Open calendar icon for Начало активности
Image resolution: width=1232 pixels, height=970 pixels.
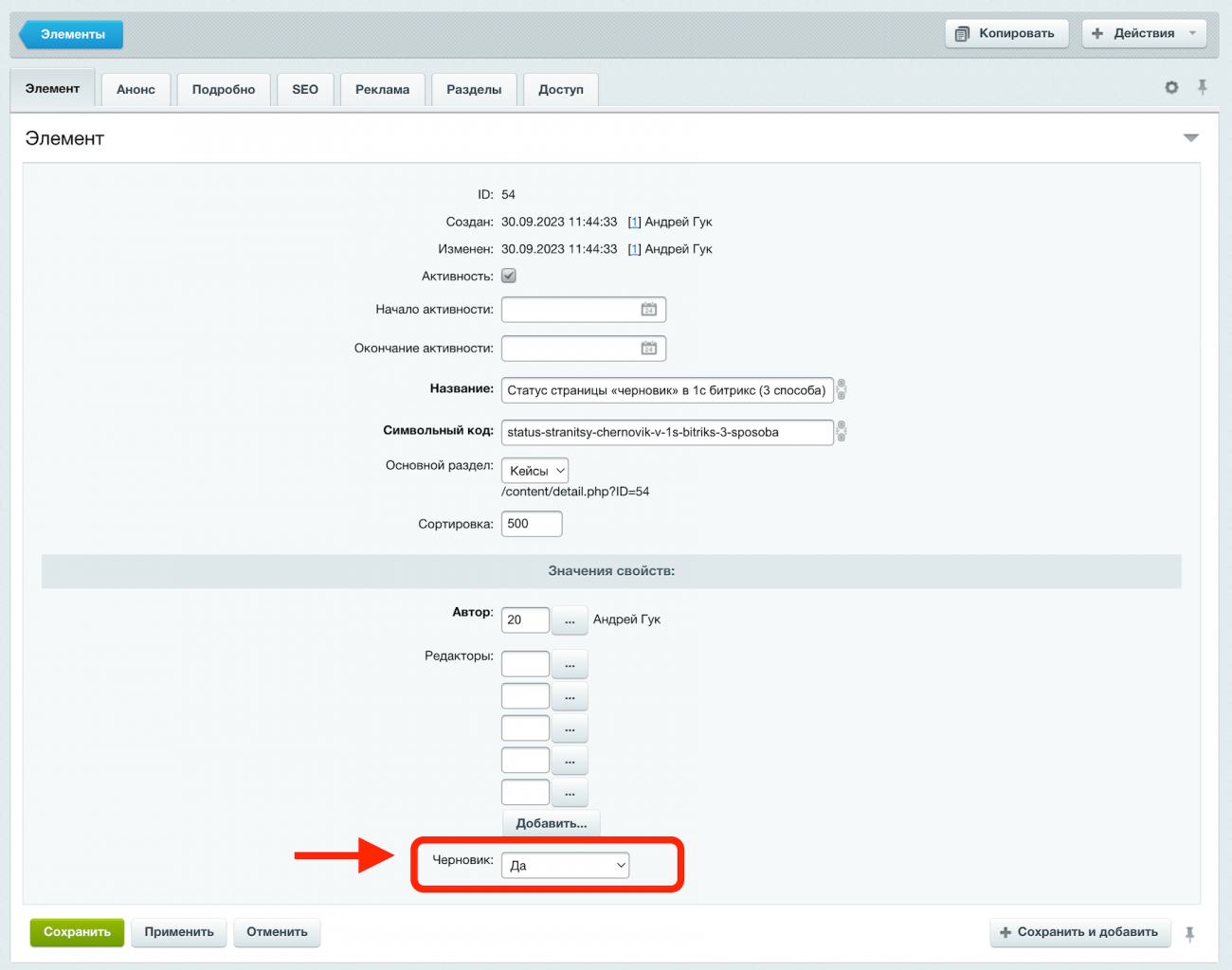(x=649, y=310)
